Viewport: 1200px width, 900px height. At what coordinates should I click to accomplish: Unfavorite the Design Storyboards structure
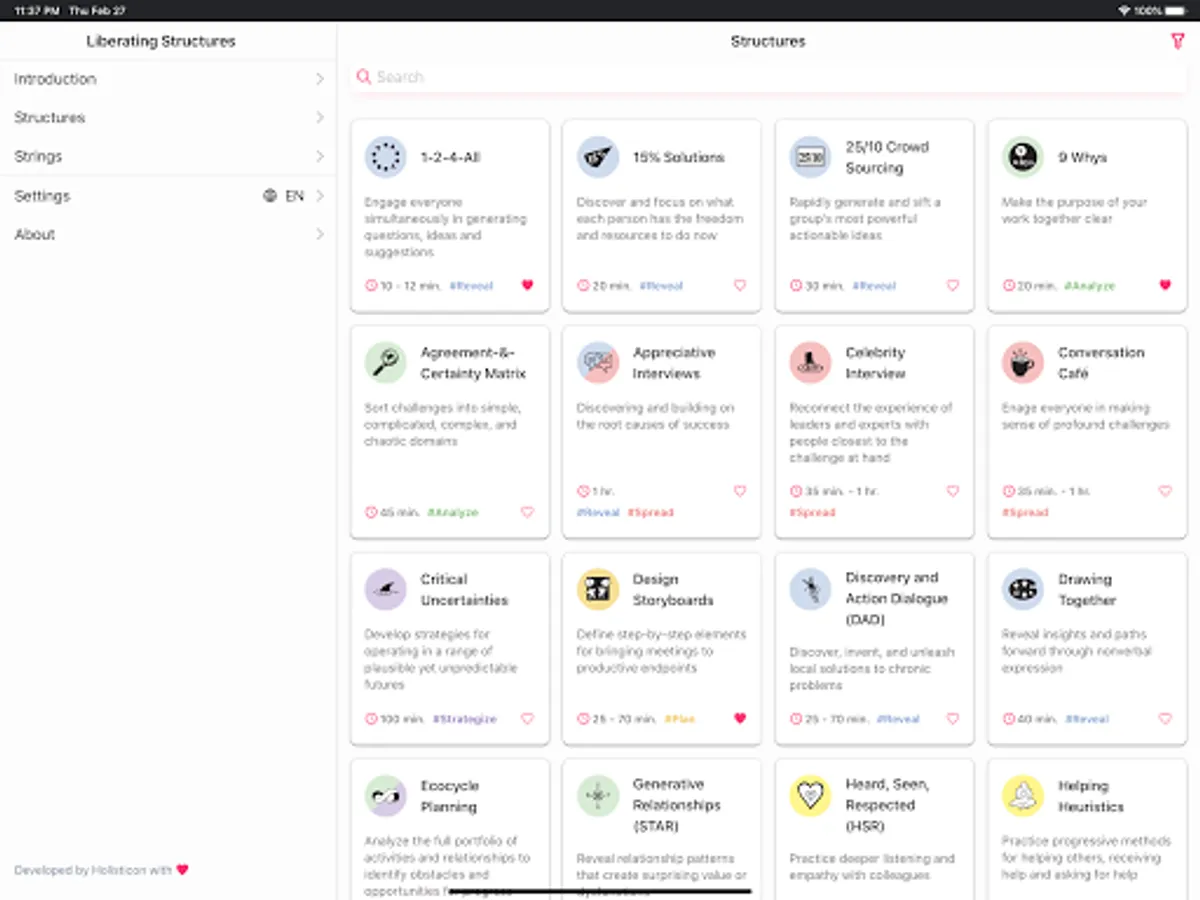click(740, 718)
